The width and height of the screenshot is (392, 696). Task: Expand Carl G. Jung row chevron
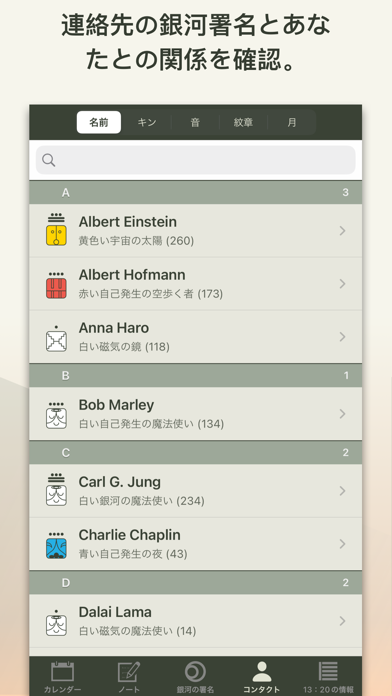[x=342, y=491]
